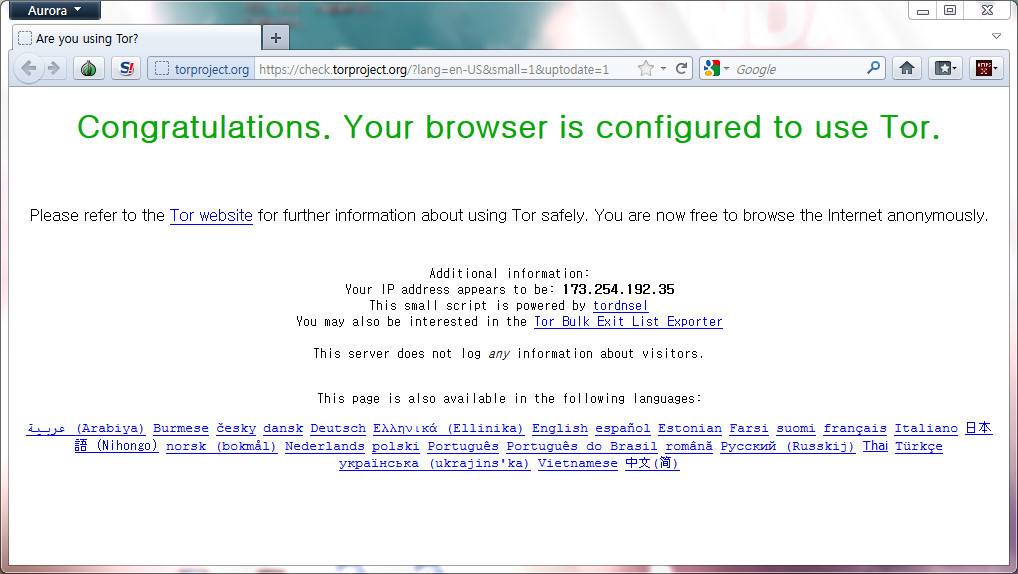The height and width of the screenshot is (574, 1018).
Task: Switch page language to Deutsch
Action: click(338, 429)
